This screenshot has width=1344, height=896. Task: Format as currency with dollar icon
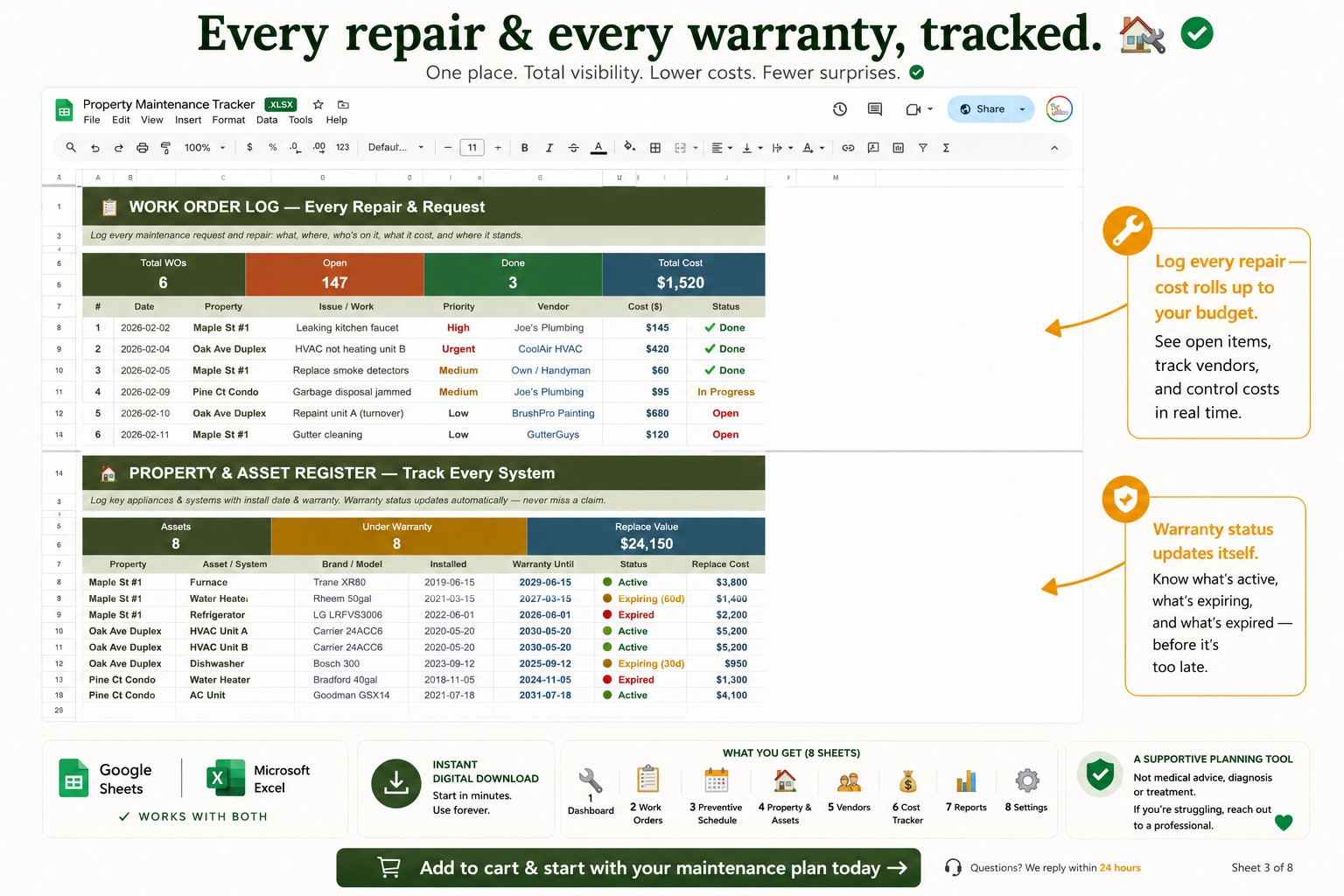coord(249,148)
